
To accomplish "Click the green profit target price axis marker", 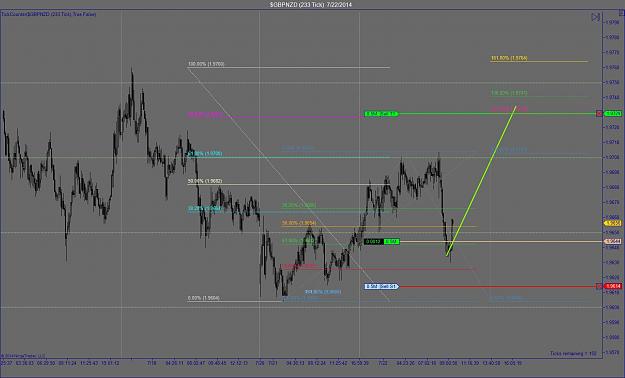I will pos(613,114).
